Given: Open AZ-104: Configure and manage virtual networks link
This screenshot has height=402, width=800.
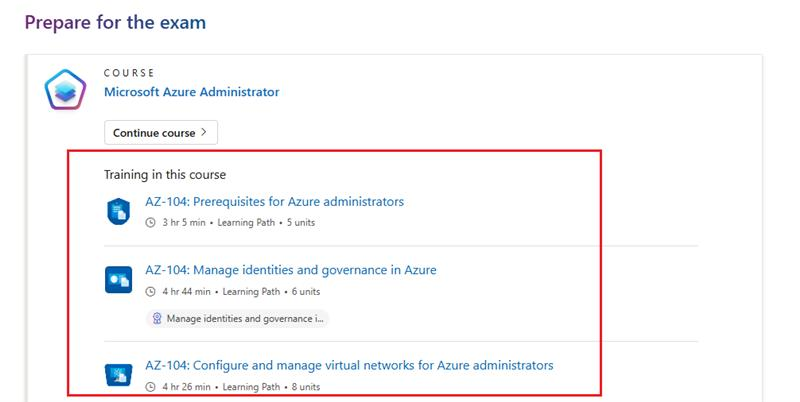Looking at the screenshot, I should pos(349,365).
